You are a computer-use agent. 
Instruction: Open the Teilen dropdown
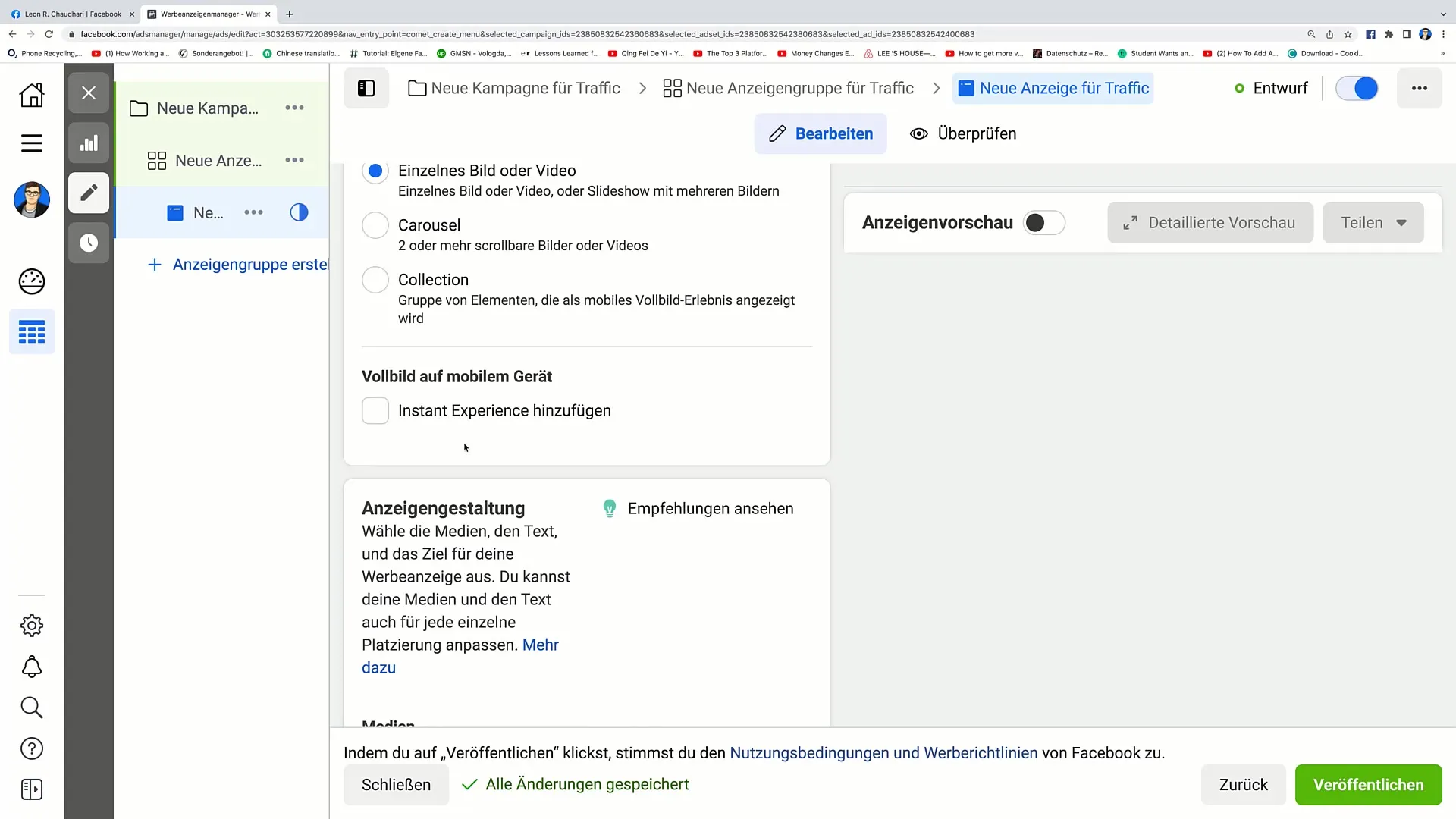coord(1373,223)
